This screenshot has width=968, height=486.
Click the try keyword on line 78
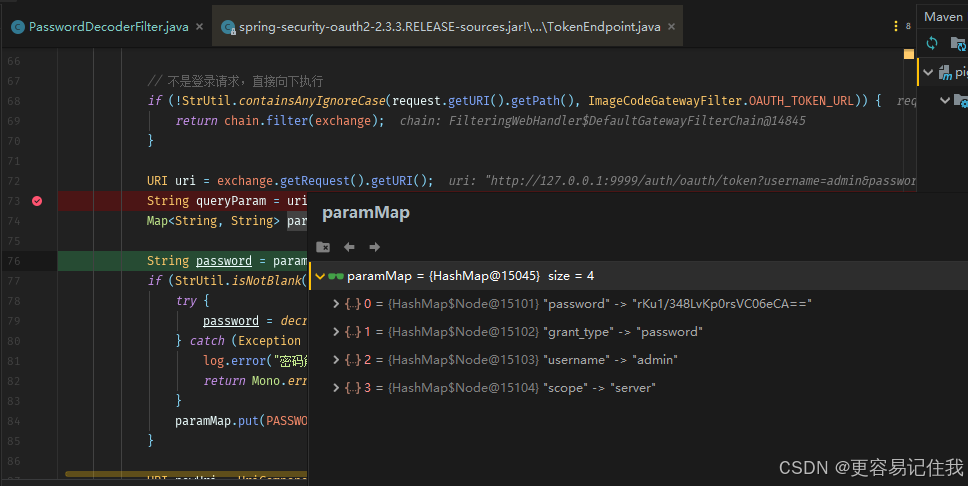tap(186, 301)
